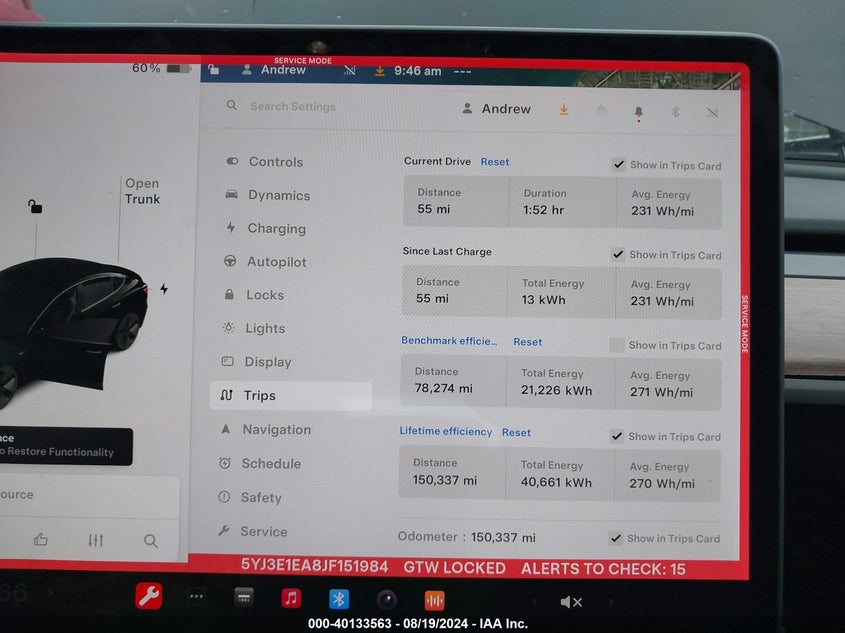Launch the music app in dock
The image size is (845, 633).
[x=291, y=598]
